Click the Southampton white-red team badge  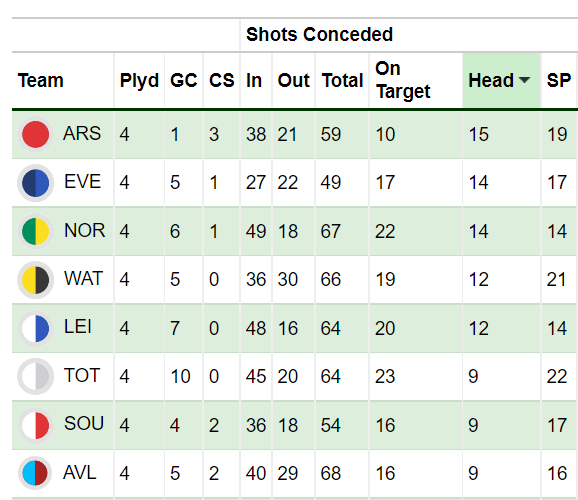point(35,425)
